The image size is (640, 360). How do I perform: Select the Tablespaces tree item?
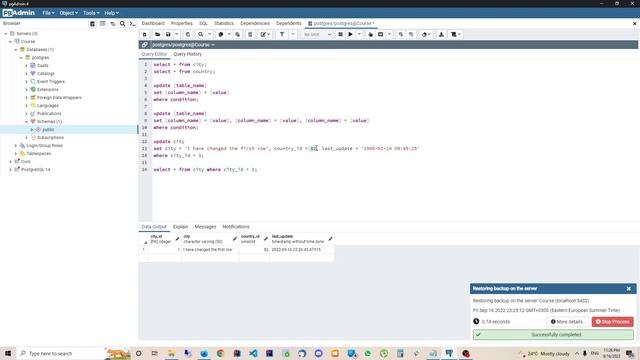tap(39, 153)
